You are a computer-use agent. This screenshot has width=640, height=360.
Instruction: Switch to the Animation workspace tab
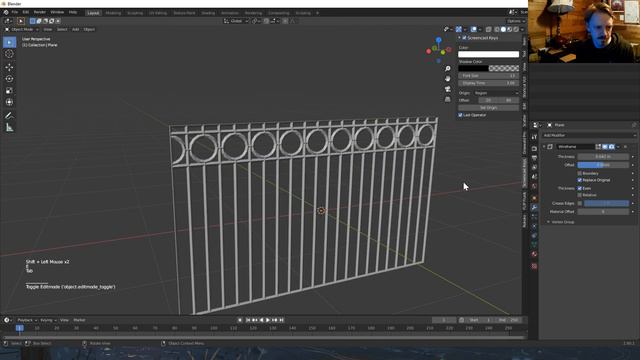230,13
